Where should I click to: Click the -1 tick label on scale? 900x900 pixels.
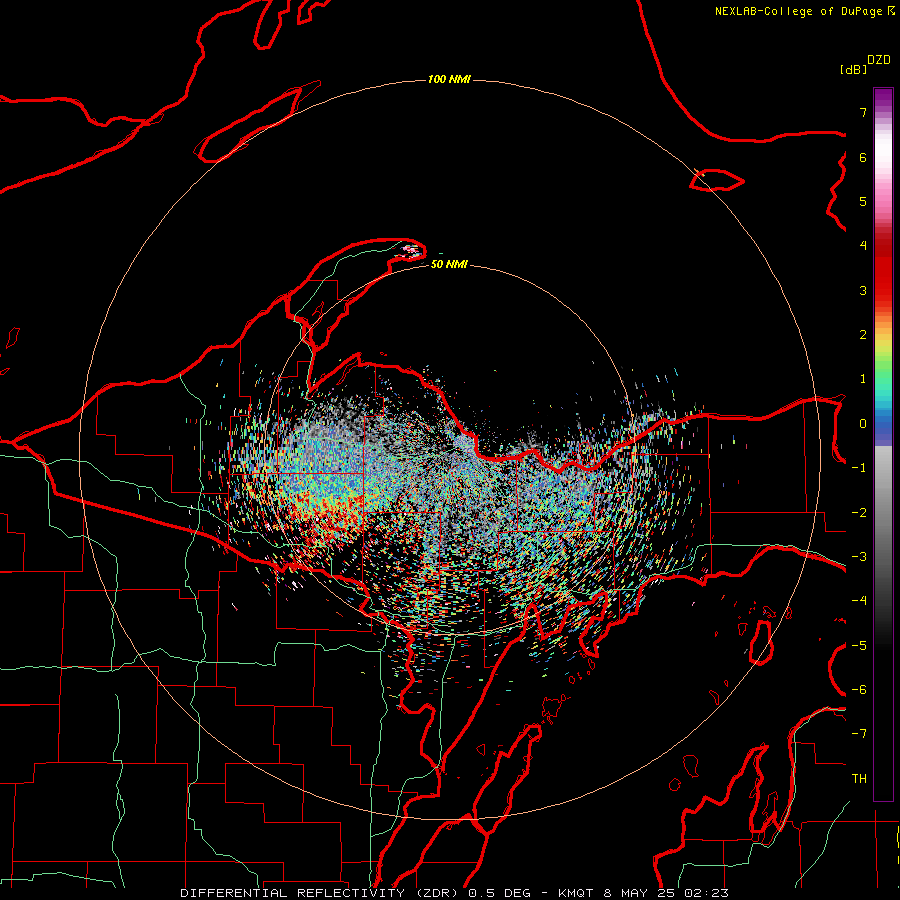pos(859,468)
